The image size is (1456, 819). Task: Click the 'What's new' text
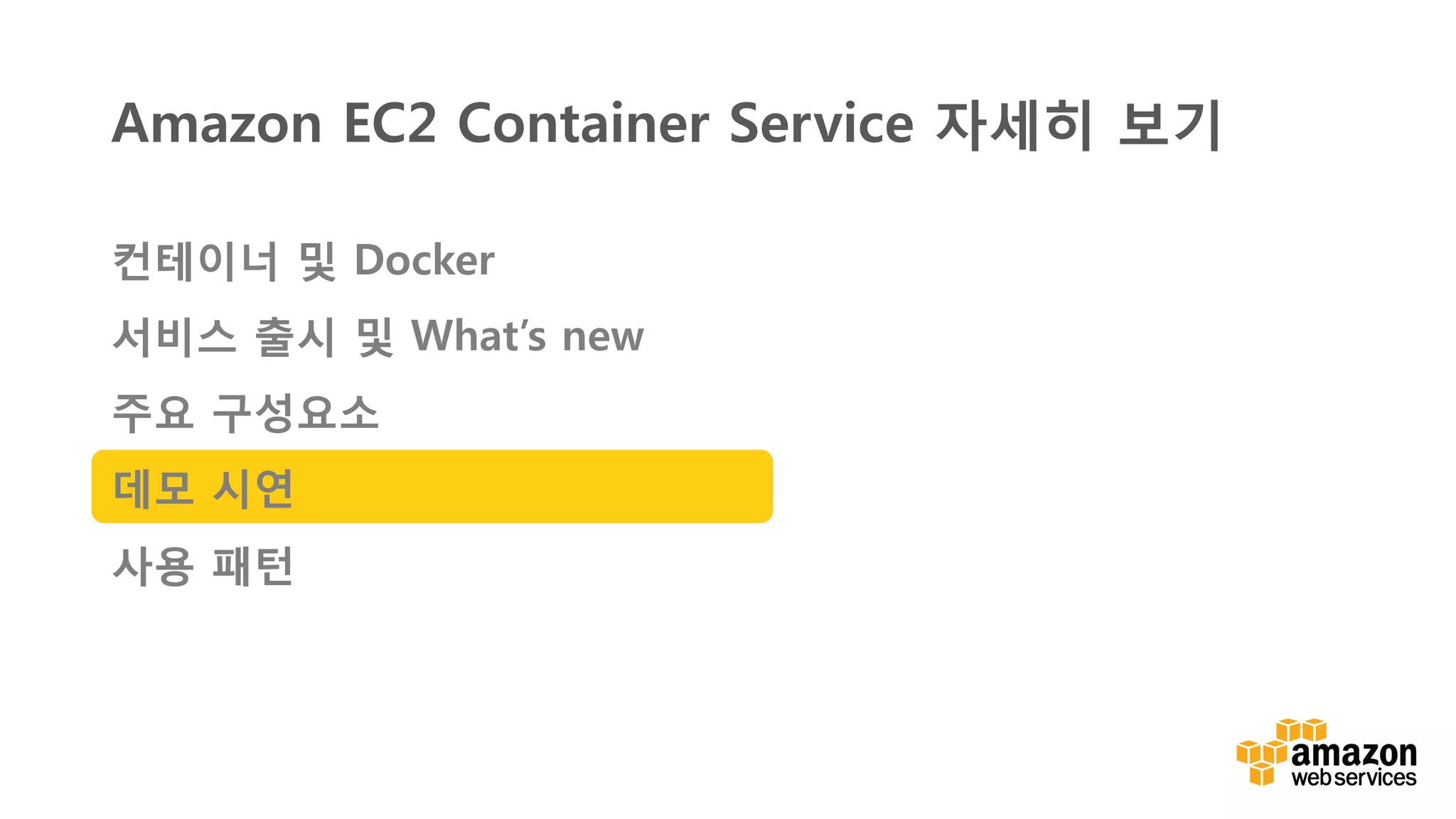(528, 336)
